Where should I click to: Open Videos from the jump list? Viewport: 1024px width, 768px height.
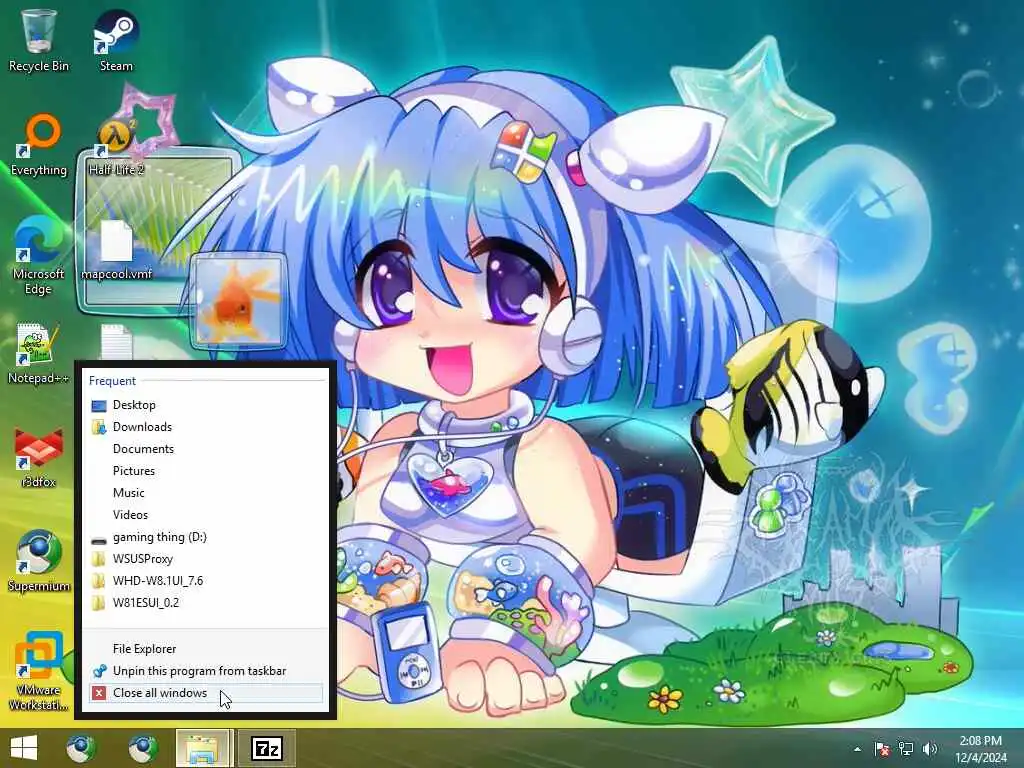coord(206,515)
